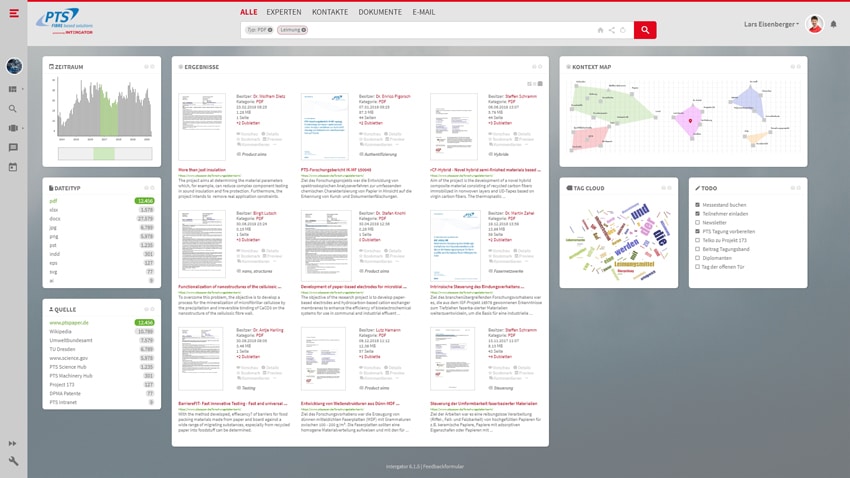Check the Diplomanten todo item
Viewport: 850px width, 478px height.
point(698,258)
